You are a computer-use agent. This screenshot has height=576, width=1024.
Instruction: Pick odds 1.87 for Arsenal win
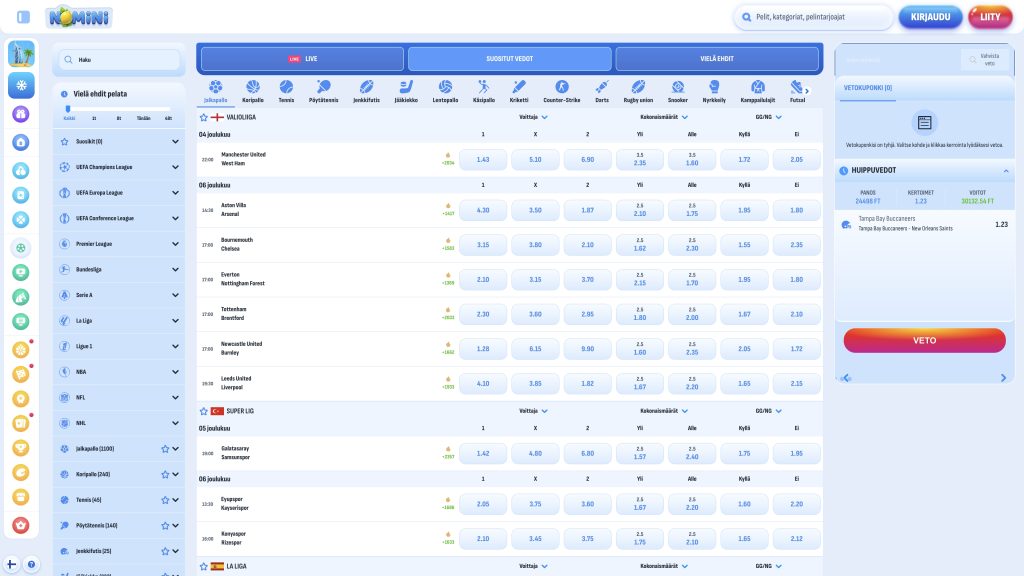pyautogui.click(x=587, y=210)
